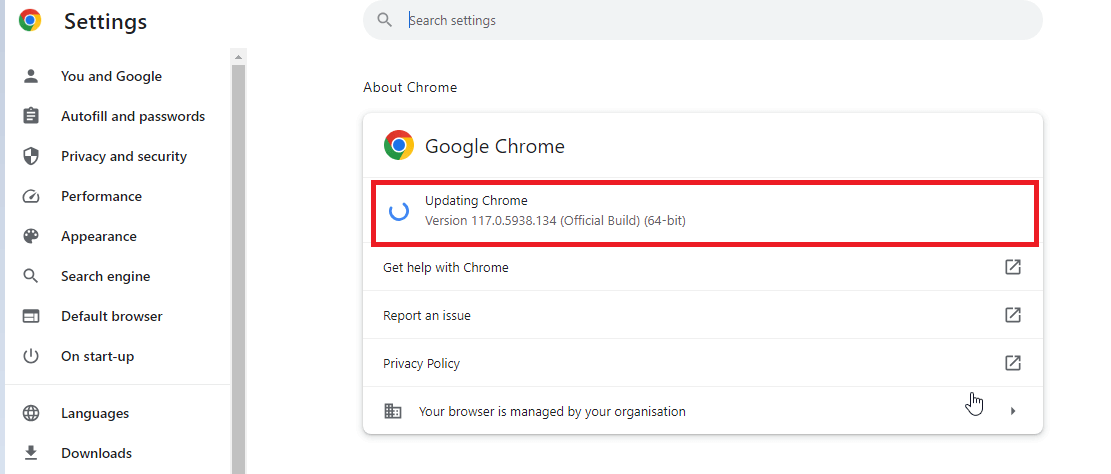Click the shield icon for Privacy and security
1111x474 pixels.
click(x=30, y=157)
